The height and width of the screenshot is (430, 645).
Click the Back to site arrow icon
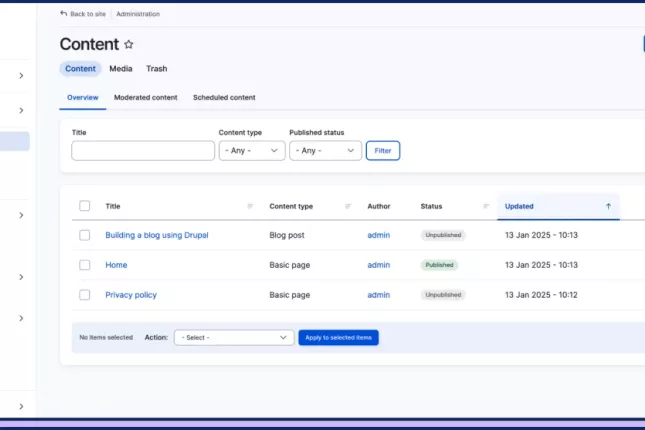[63, 14]
